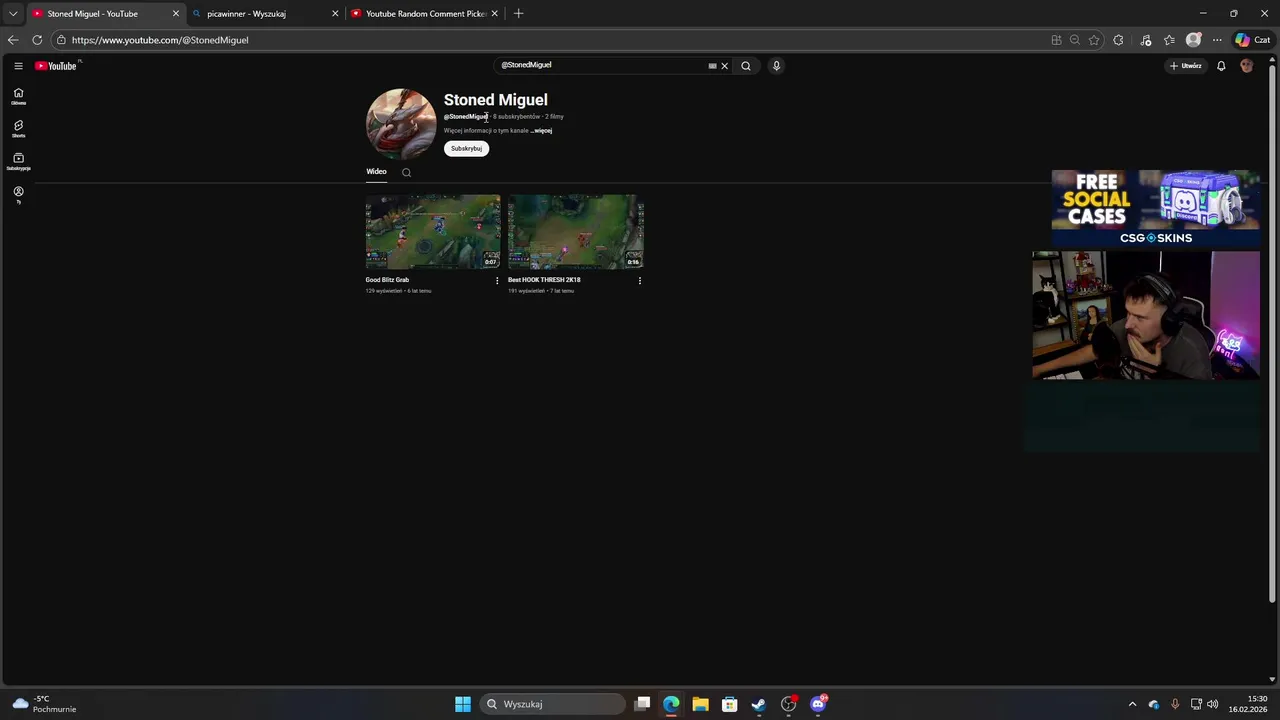Reload the current page
Screen dimensions: 1280x720
37,40
